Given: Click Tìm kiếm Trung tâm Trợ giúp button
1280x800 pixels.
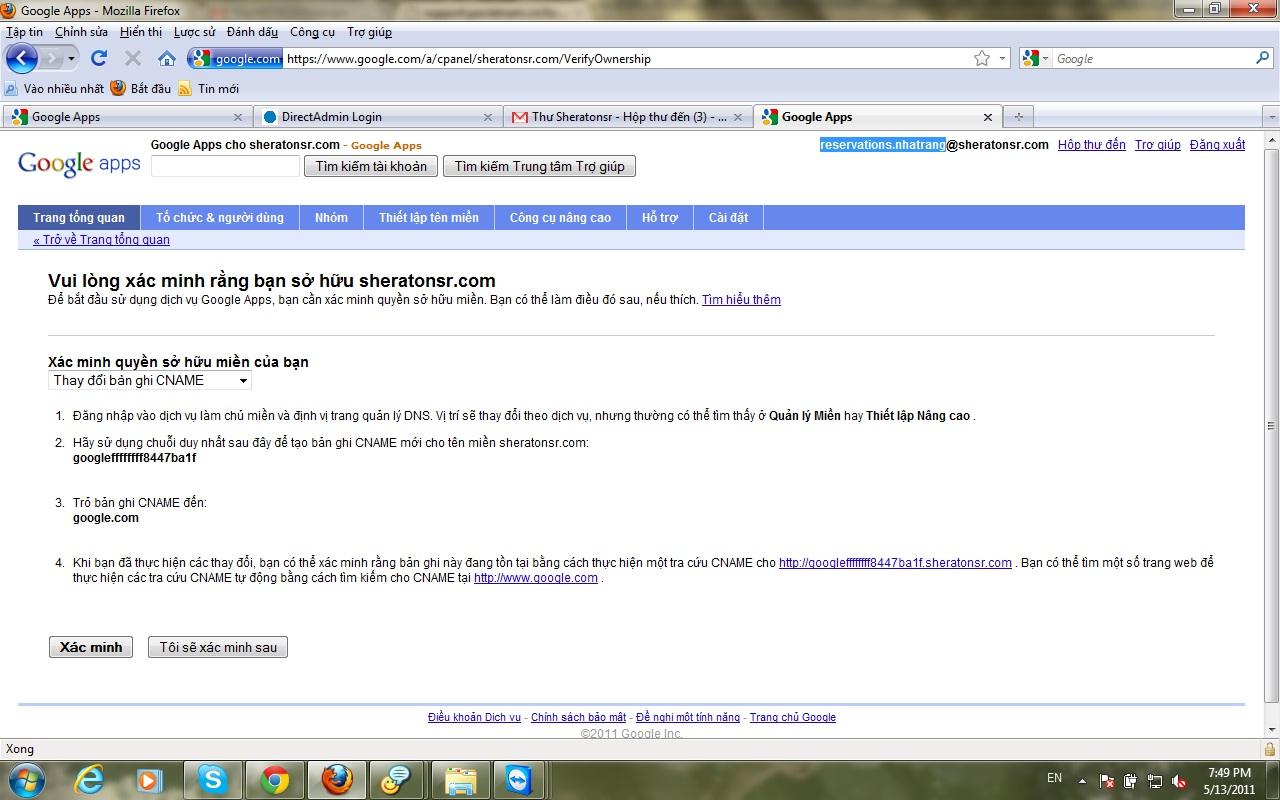Looking at the screenshot, I should [539, 166].
